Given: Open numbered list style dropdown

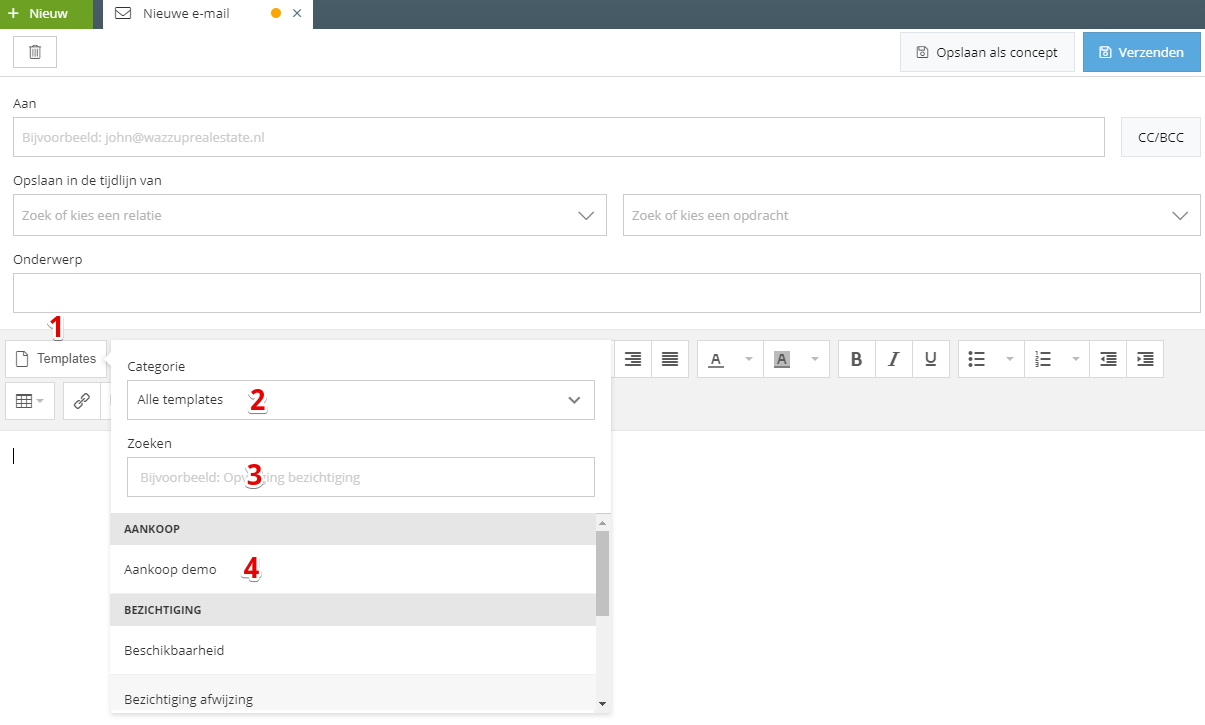Looking at the screenshot, I should point(1076,359).
